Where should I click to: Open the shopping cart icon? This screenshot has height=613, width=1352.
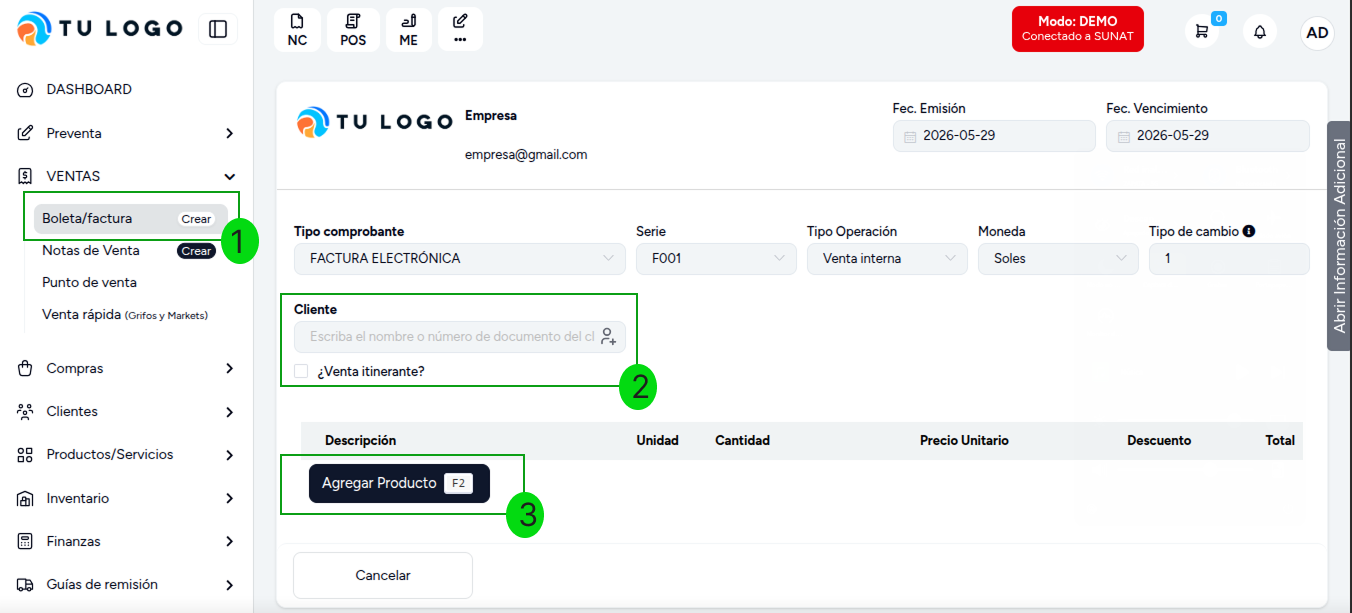[1202, 32]
